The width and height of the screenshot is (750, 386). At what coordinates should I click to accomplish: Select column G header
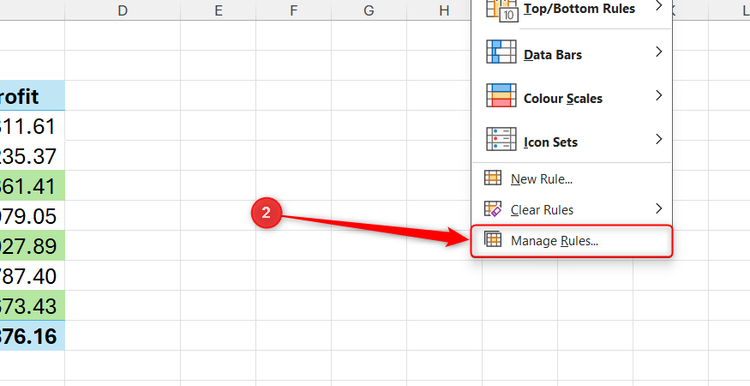click(369, 10)
